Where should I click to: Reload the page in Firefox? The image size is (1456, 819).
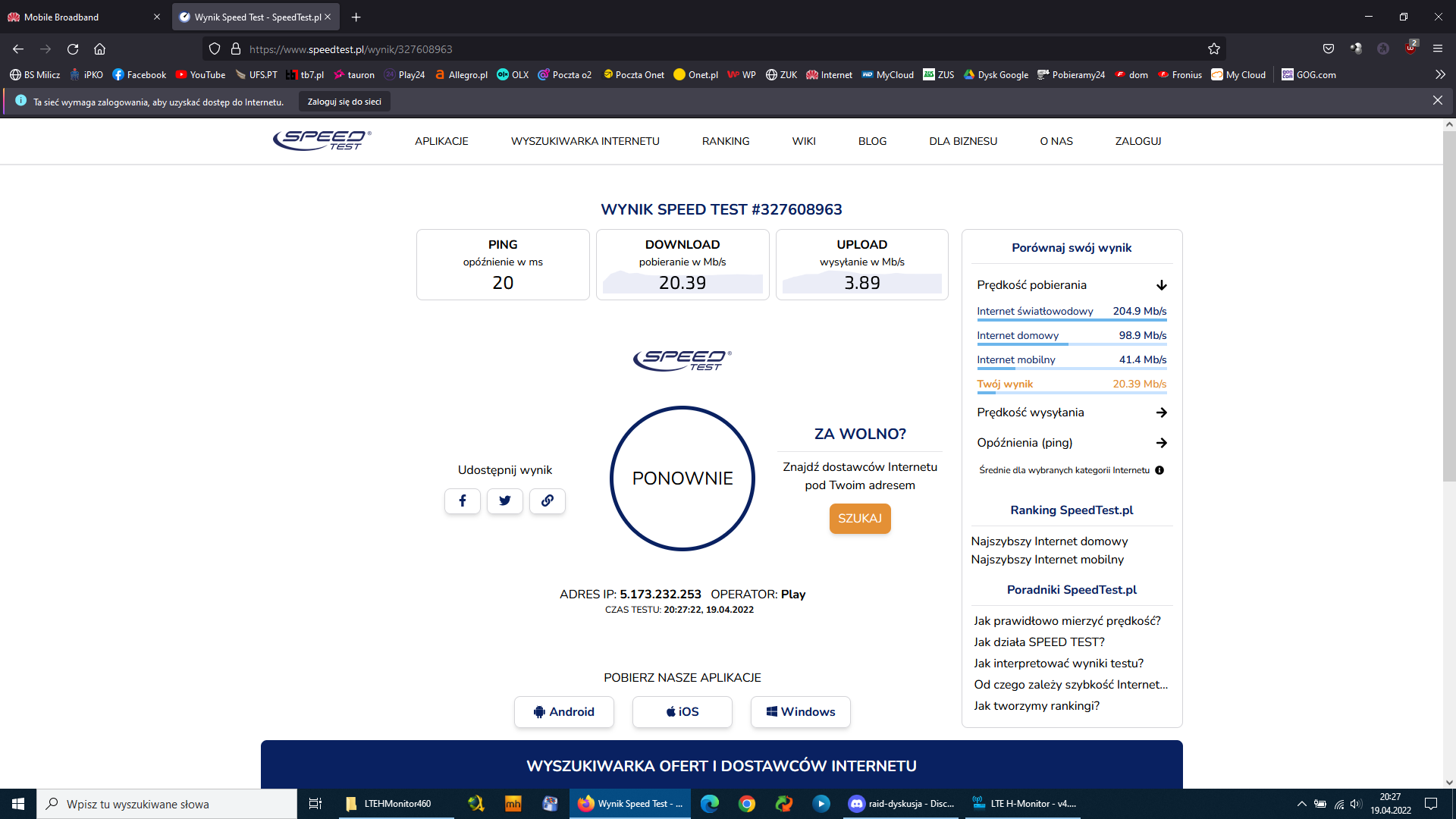pyautogui.click(x=73, y=49)
